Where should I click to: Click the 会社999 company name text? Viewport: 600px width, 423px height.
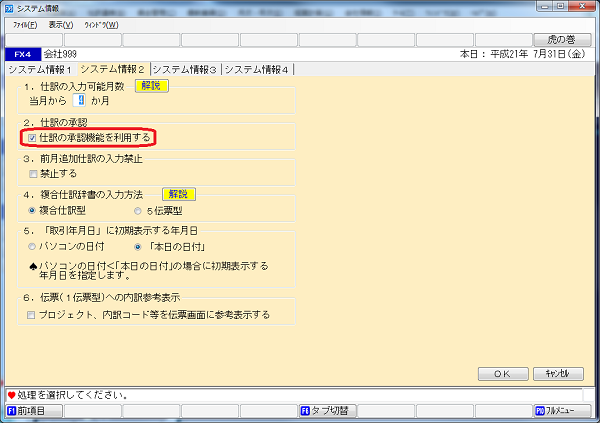[x=60, y=54]
